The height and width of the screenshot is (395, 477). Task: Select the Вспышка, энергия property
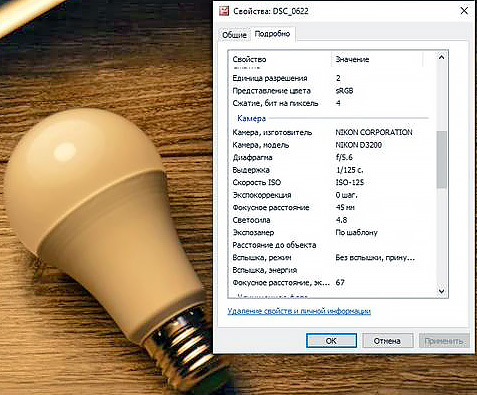click(265, 270)
